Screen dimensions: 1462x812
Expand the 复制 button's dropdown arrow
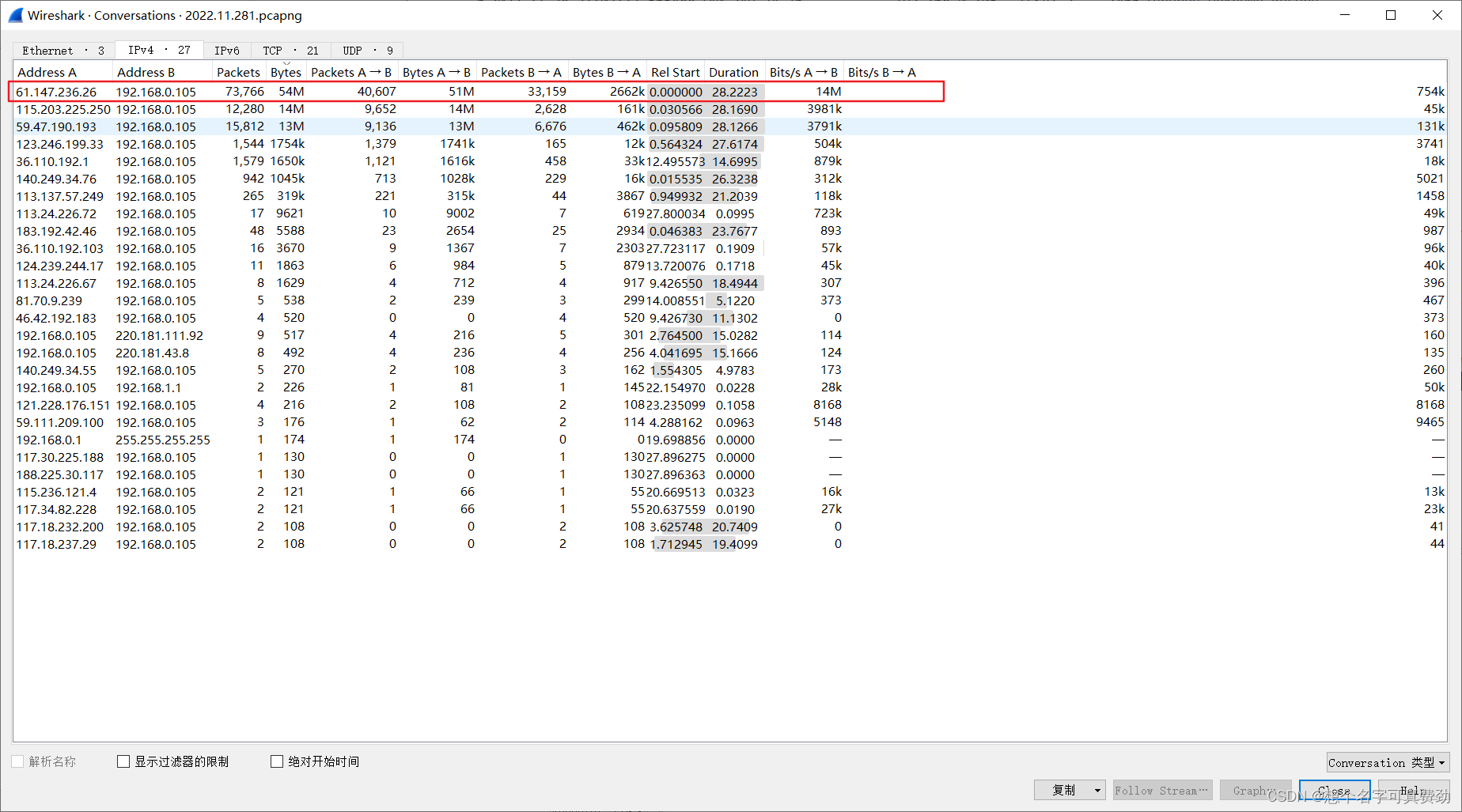(x=1097, y=790)
